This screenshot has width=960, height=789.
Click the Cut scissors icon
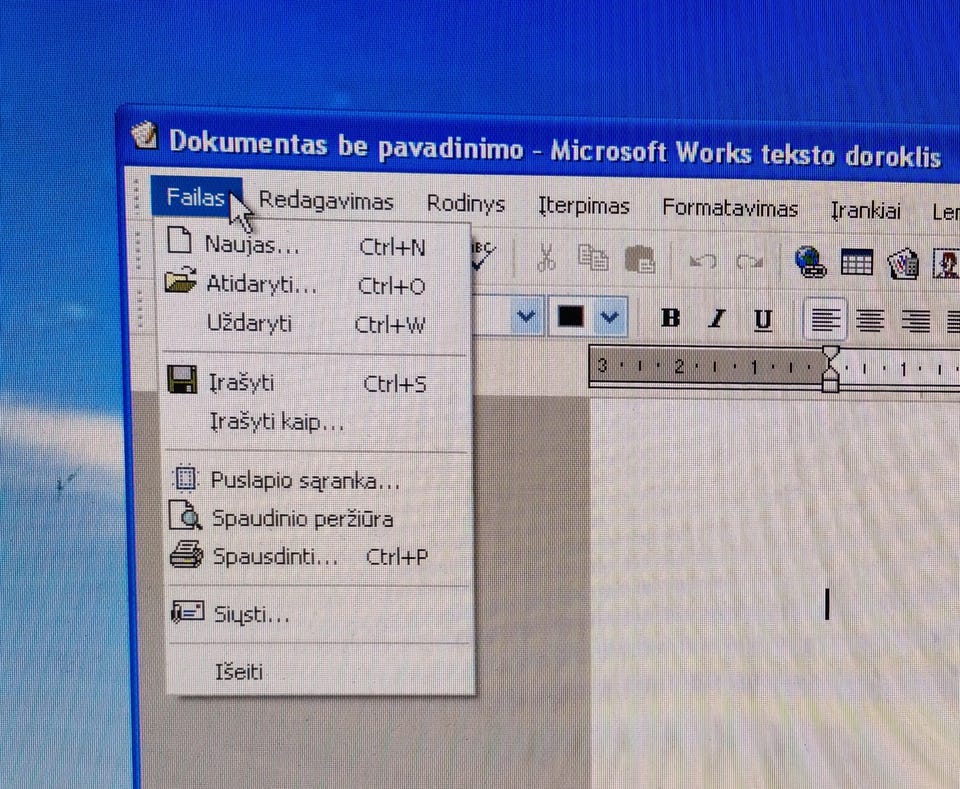click(546, 257)
